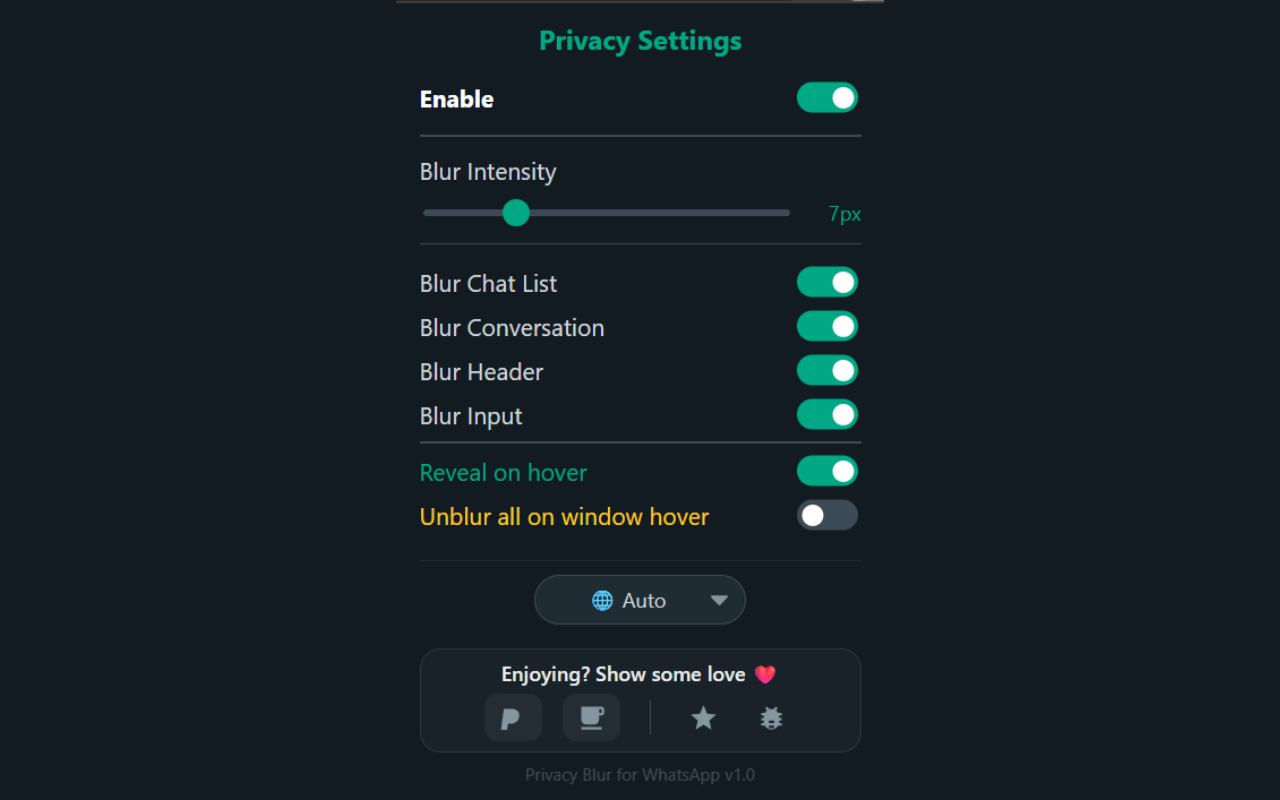Image resolution: width=1280 pixels, height=800 pixels.
Task: Turn off the Blur Input toggle
Action: 827,413
